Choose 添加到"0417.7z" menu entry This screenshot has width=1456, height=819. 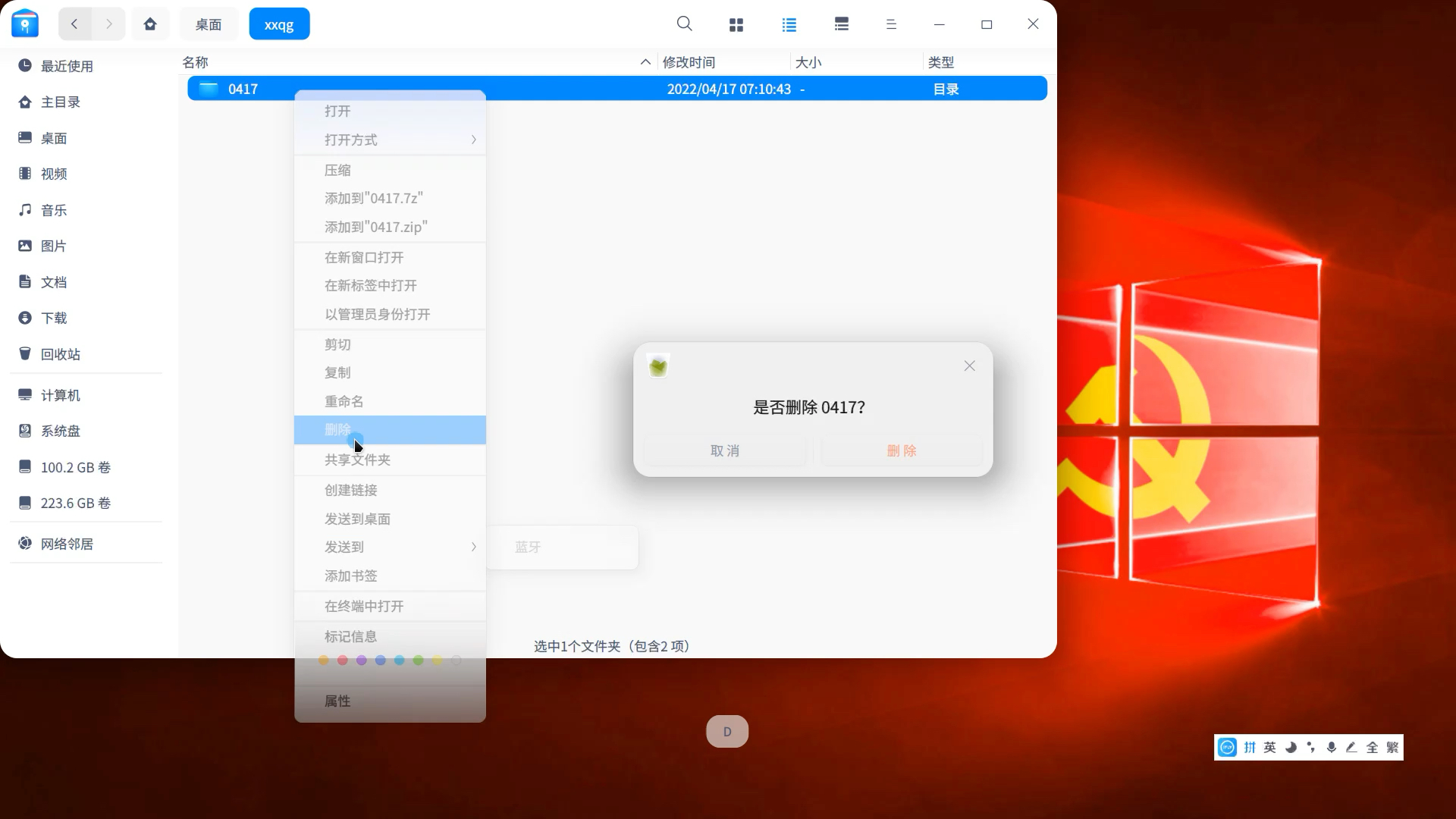[x=390, y=198]
